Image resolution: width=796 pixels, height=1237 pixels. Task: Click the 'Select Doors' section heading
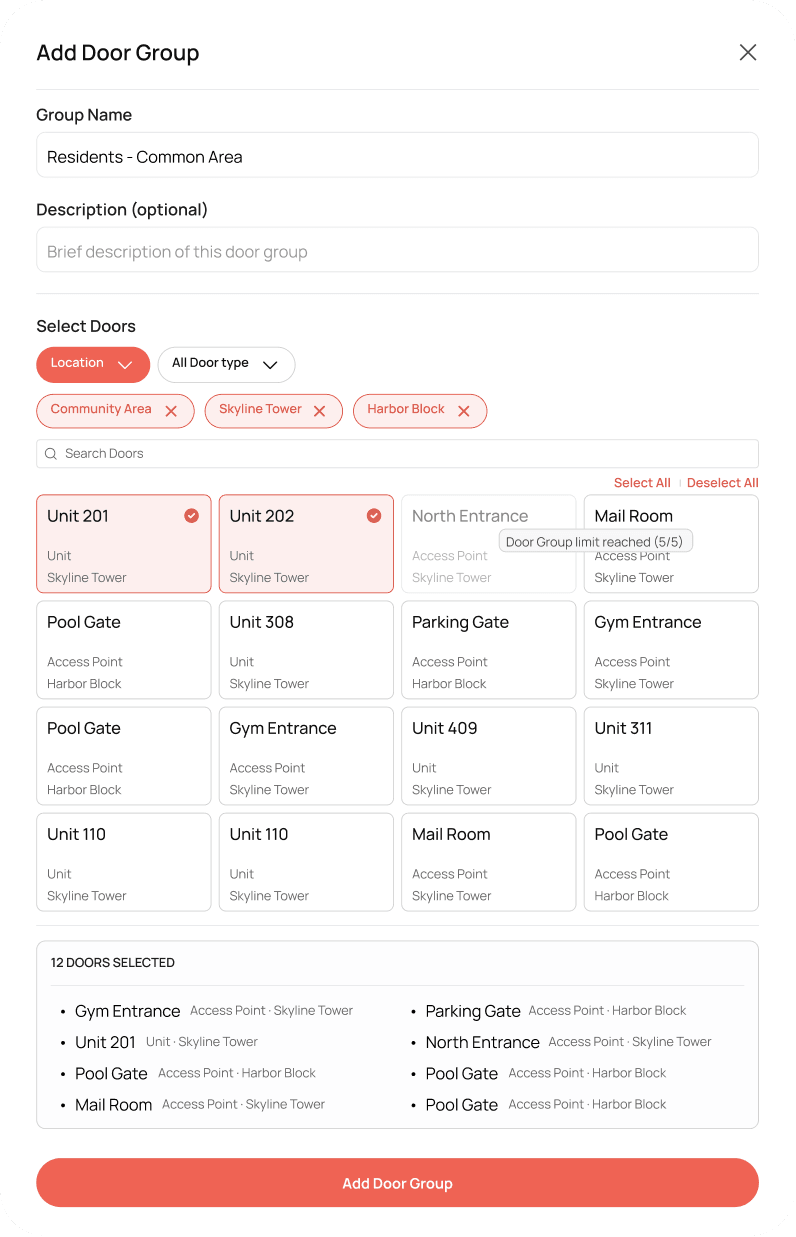(x=86, y=326)
